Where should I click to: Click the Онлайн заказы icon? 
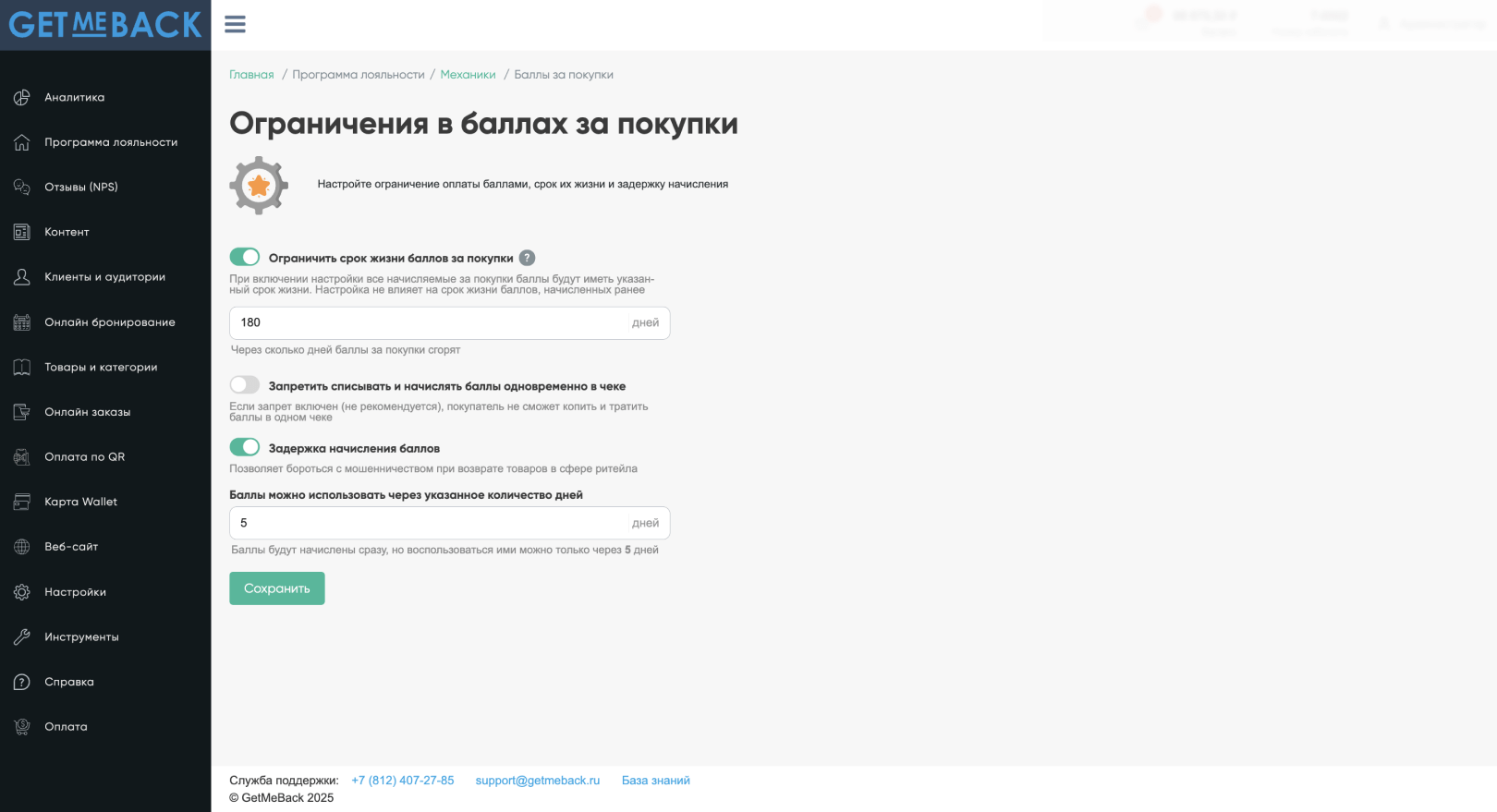coord(22,412)
